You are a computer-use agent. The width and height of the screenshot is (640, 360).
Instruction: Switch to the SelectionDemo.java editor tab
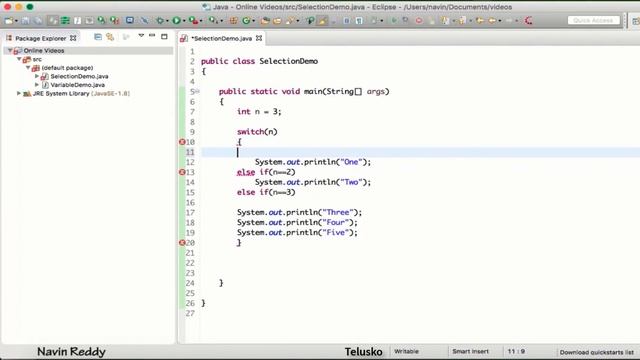222,38
